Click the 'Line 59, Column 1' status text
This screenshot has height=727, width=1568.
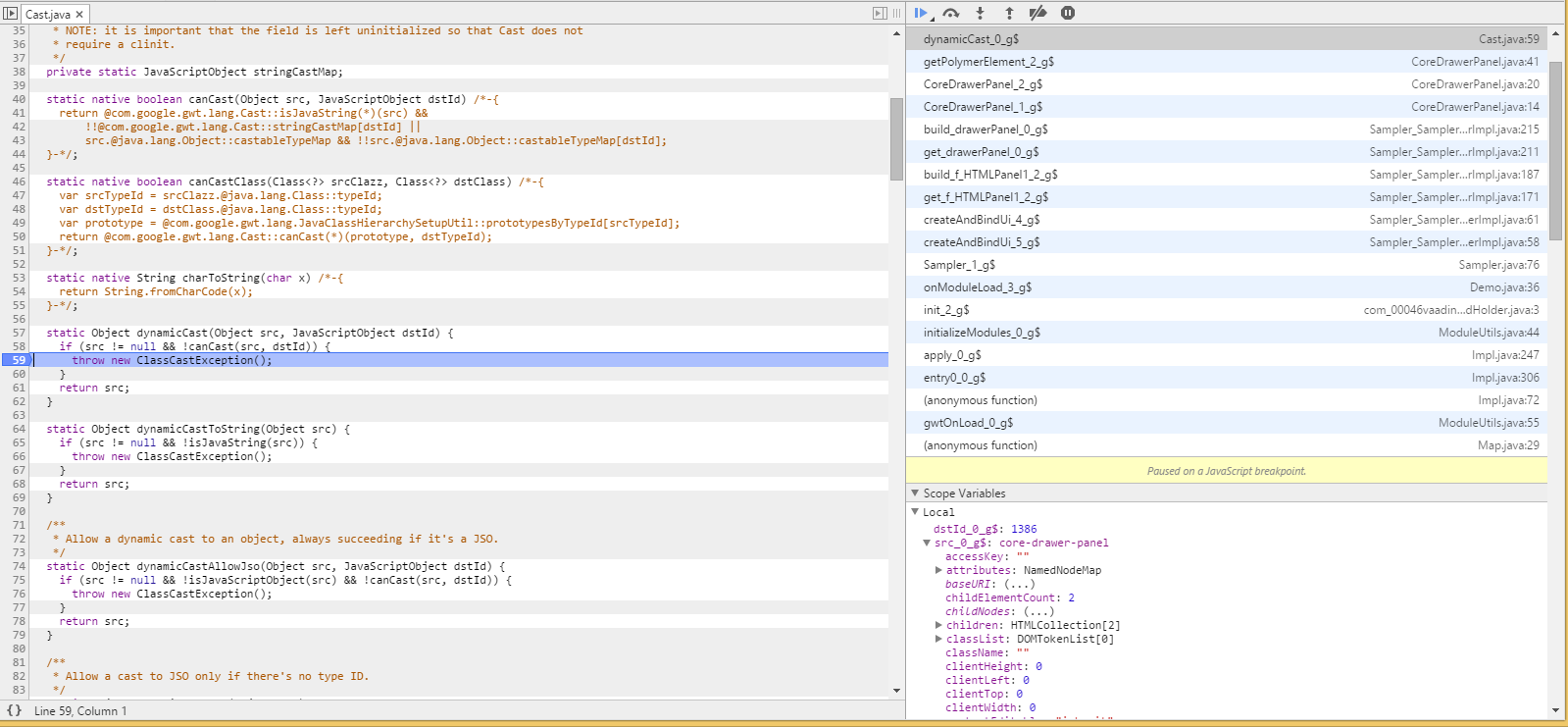click(x=80, y=710)
